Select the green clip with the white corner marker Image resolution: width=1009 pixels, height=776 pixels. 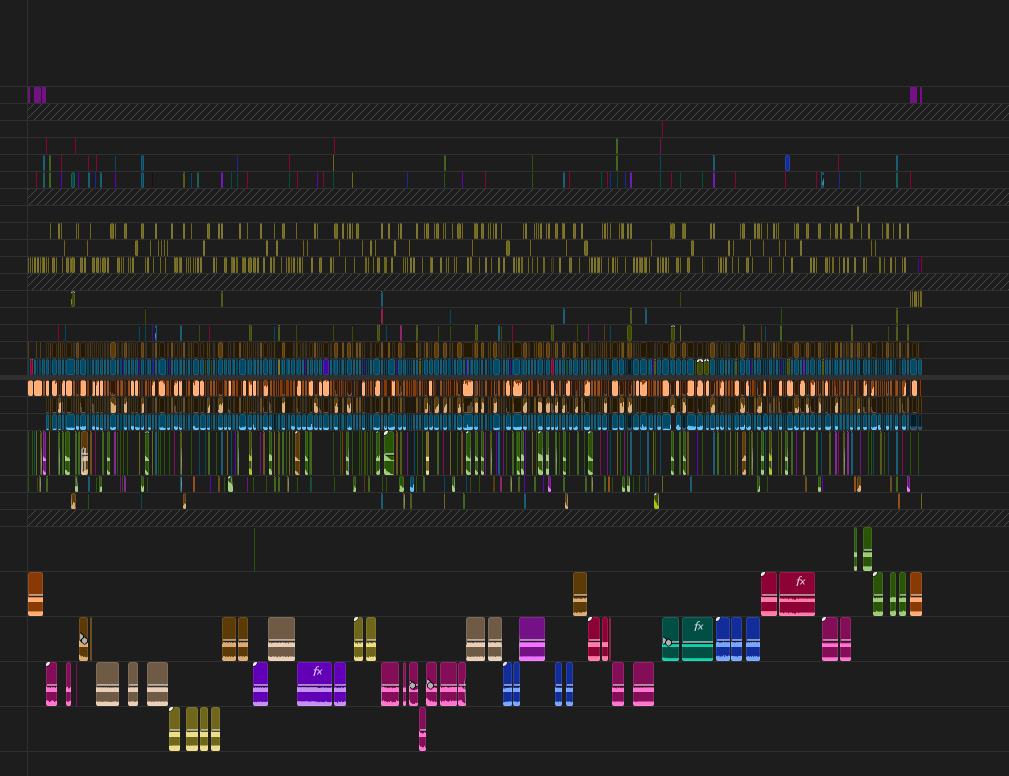(x=878, y=594)
